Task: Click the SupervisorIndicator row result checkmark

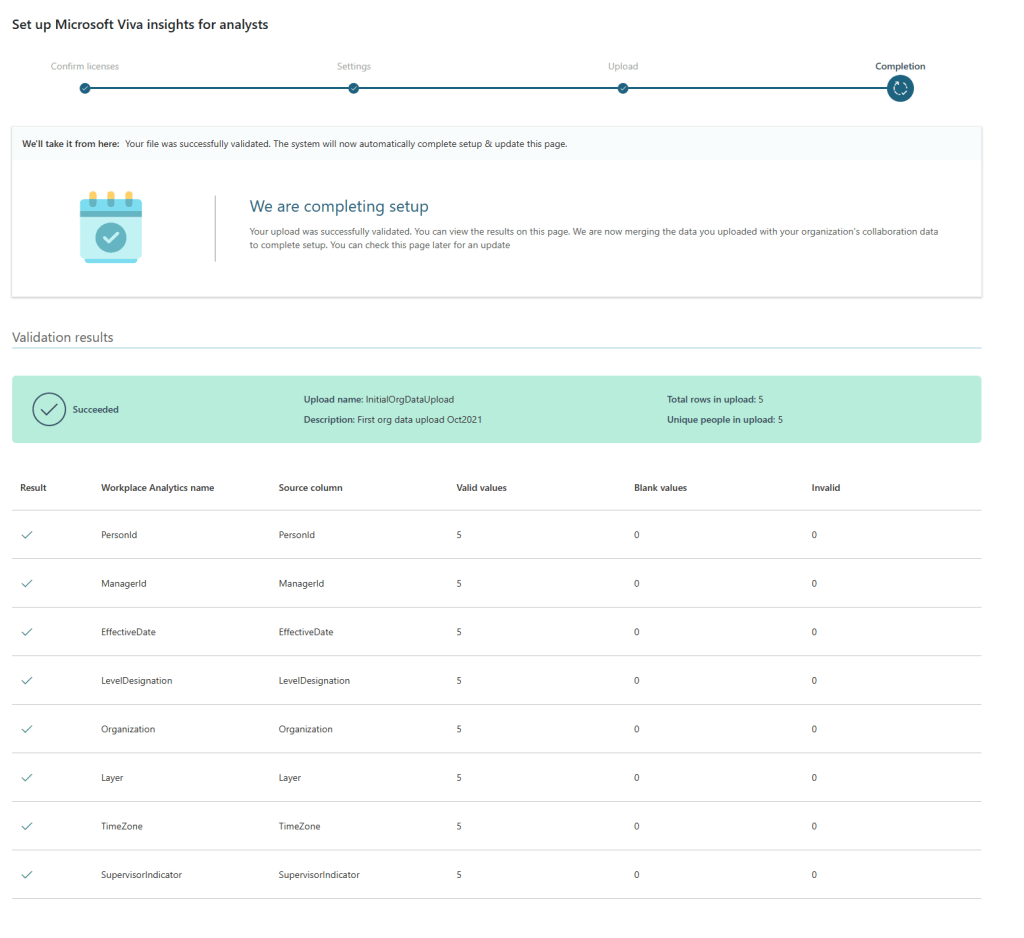Action: tap(27, 874)
